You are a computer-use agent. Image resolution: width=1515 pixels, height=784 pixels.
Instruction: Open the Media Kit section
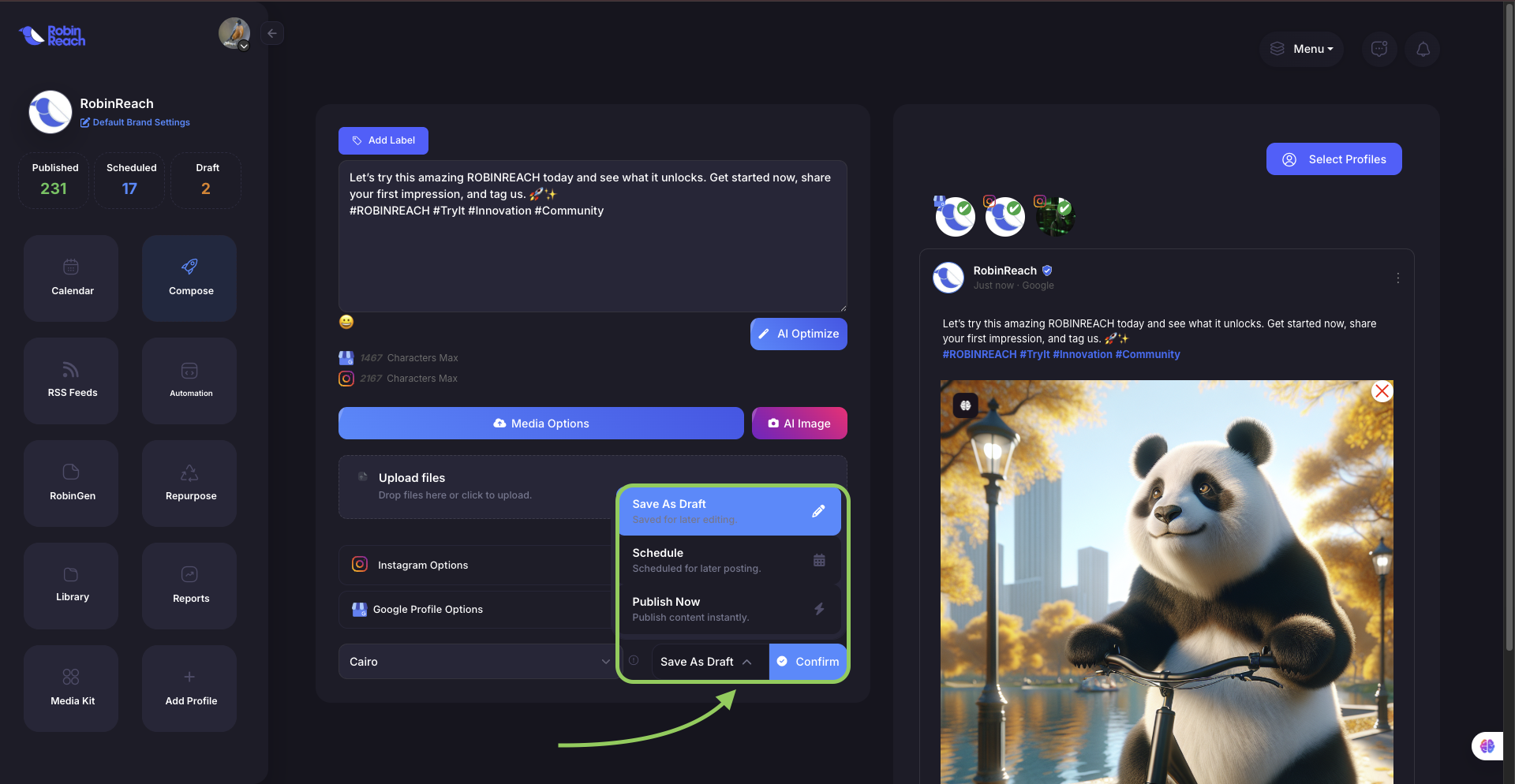tap(71, 688)
